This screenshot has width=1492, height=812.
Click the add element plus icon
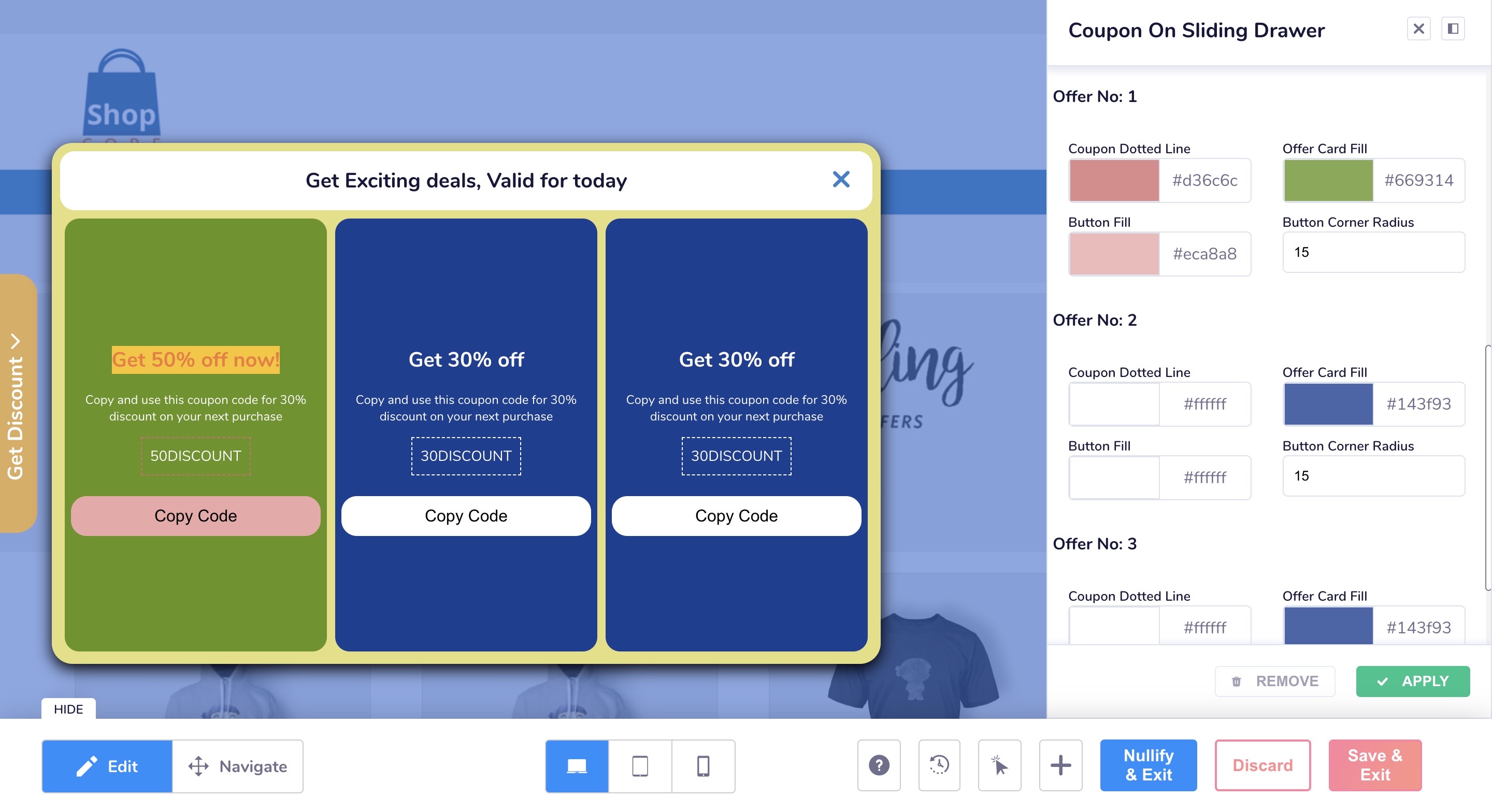pyautogui.click(x=1060, y=765)
